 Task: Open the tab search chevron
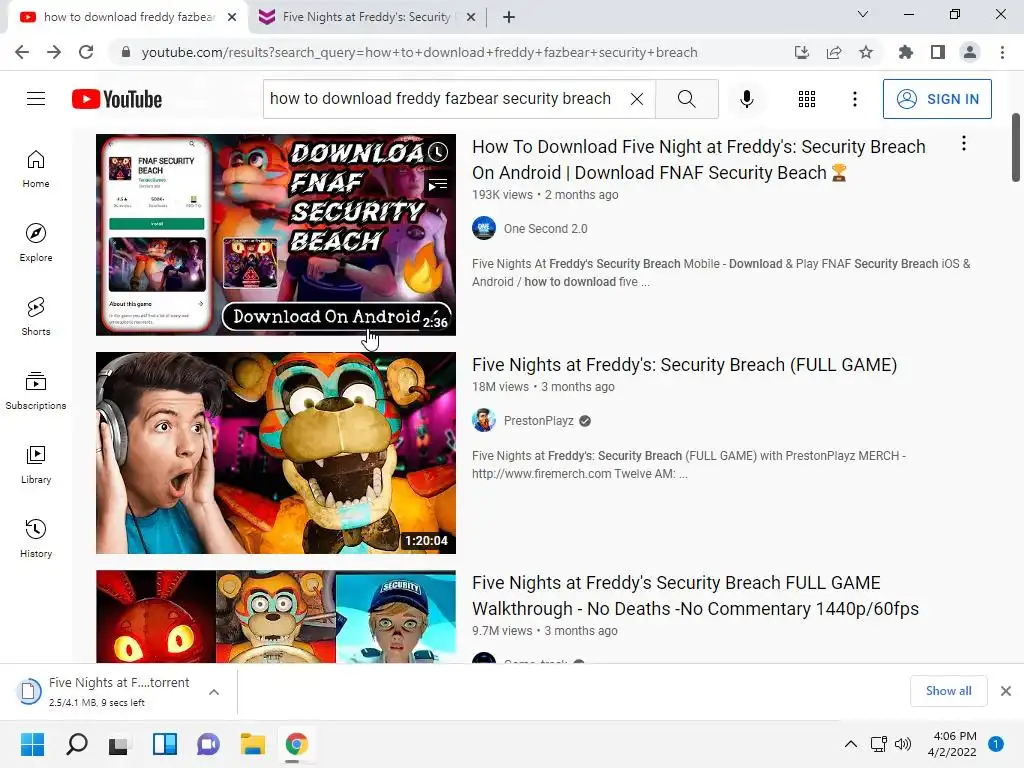click(x=863, y=14)
